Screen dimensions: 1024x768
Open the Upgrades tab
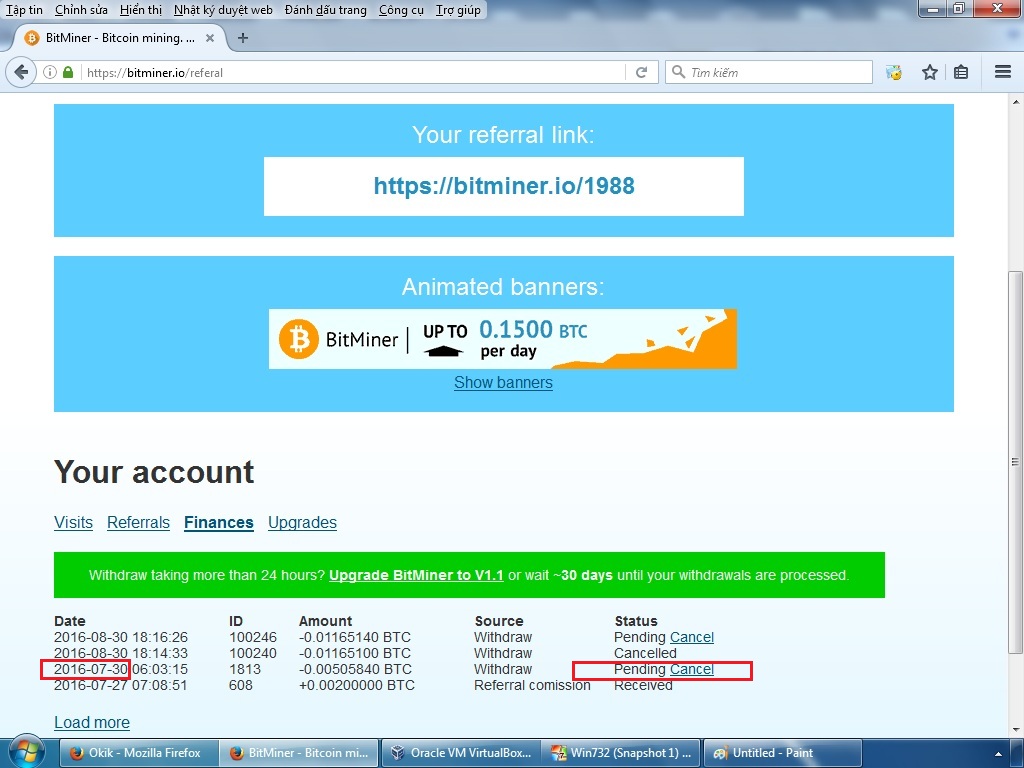(x=302, y=522)
